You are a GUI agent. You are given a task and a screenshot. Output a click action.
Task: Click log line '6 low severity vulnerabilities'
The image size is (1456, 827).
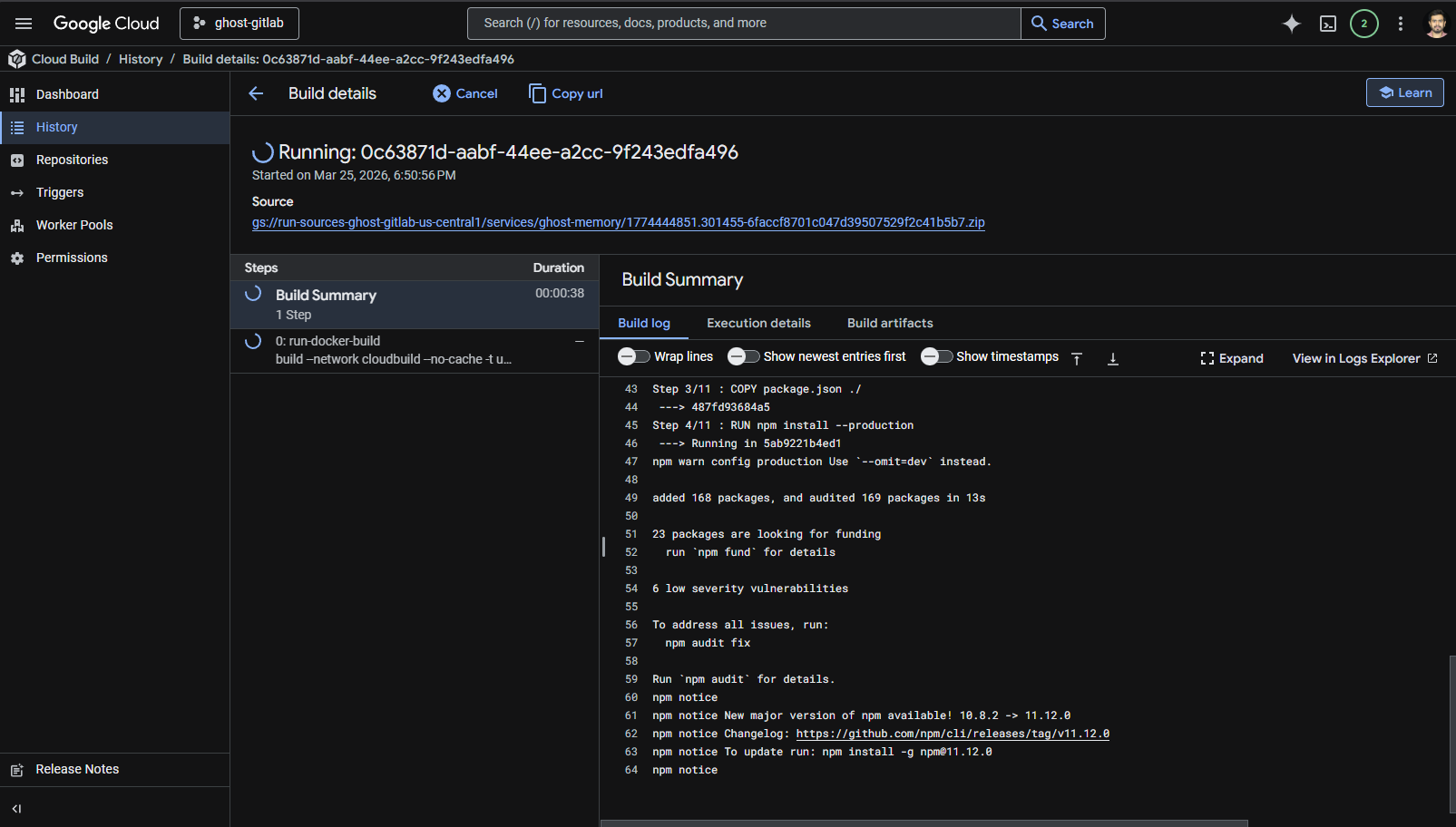click(x=750, y=589)
